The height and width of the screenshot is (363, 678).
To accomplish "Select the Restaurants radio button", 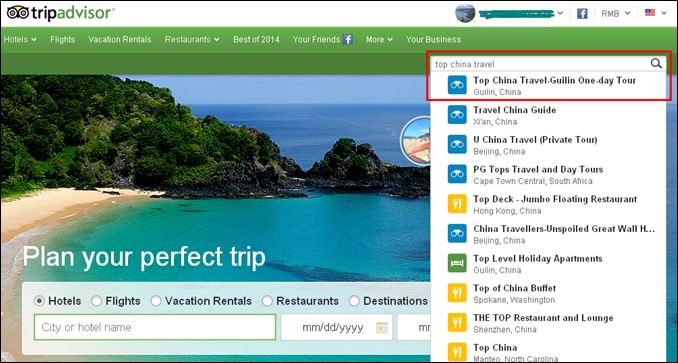I will (267, 301).
